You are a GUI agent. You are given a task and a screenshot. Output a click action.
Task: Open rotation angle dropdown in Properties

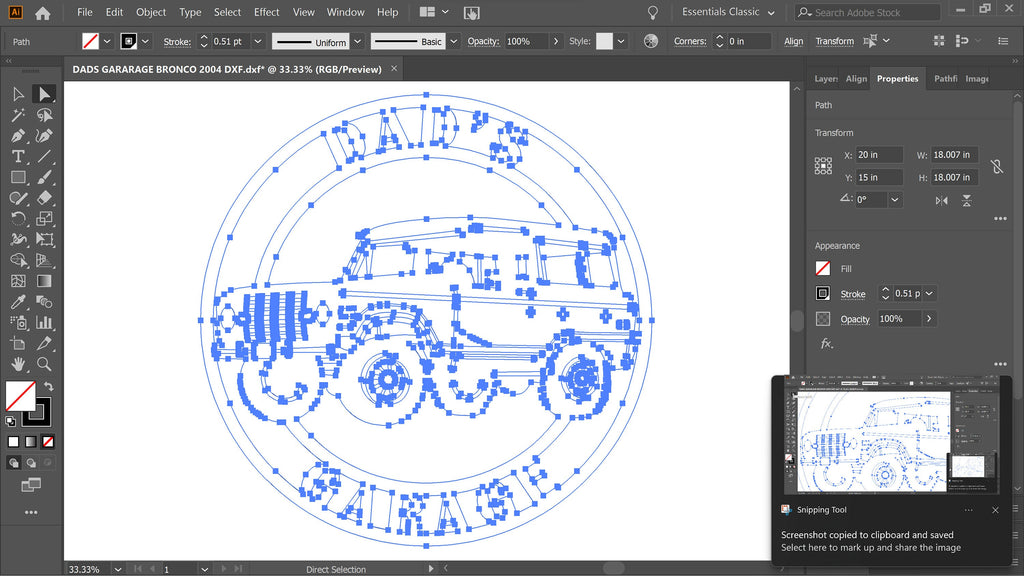click(x=895, y=200)
